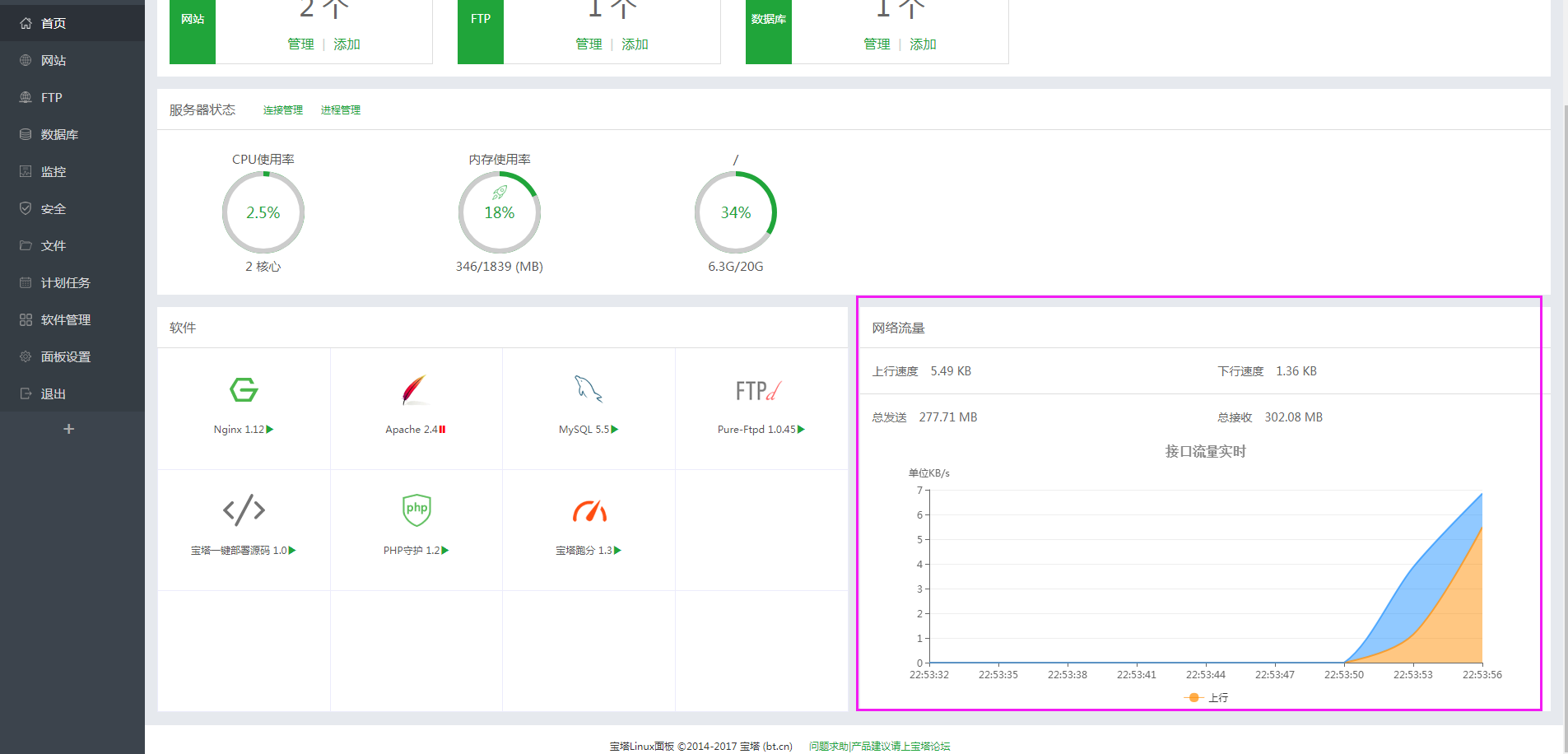
Task: Click the 总接收 302.08 MB value
Action: coord(1294,417)
